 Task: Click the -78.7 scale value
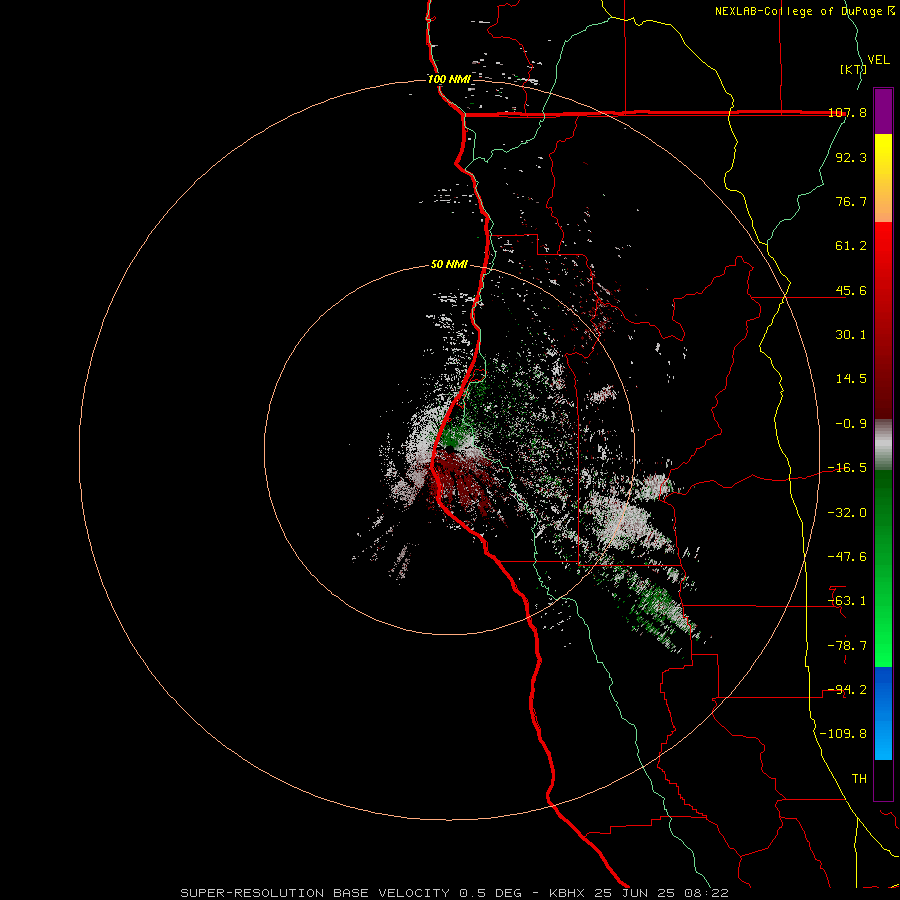[848, 646]
